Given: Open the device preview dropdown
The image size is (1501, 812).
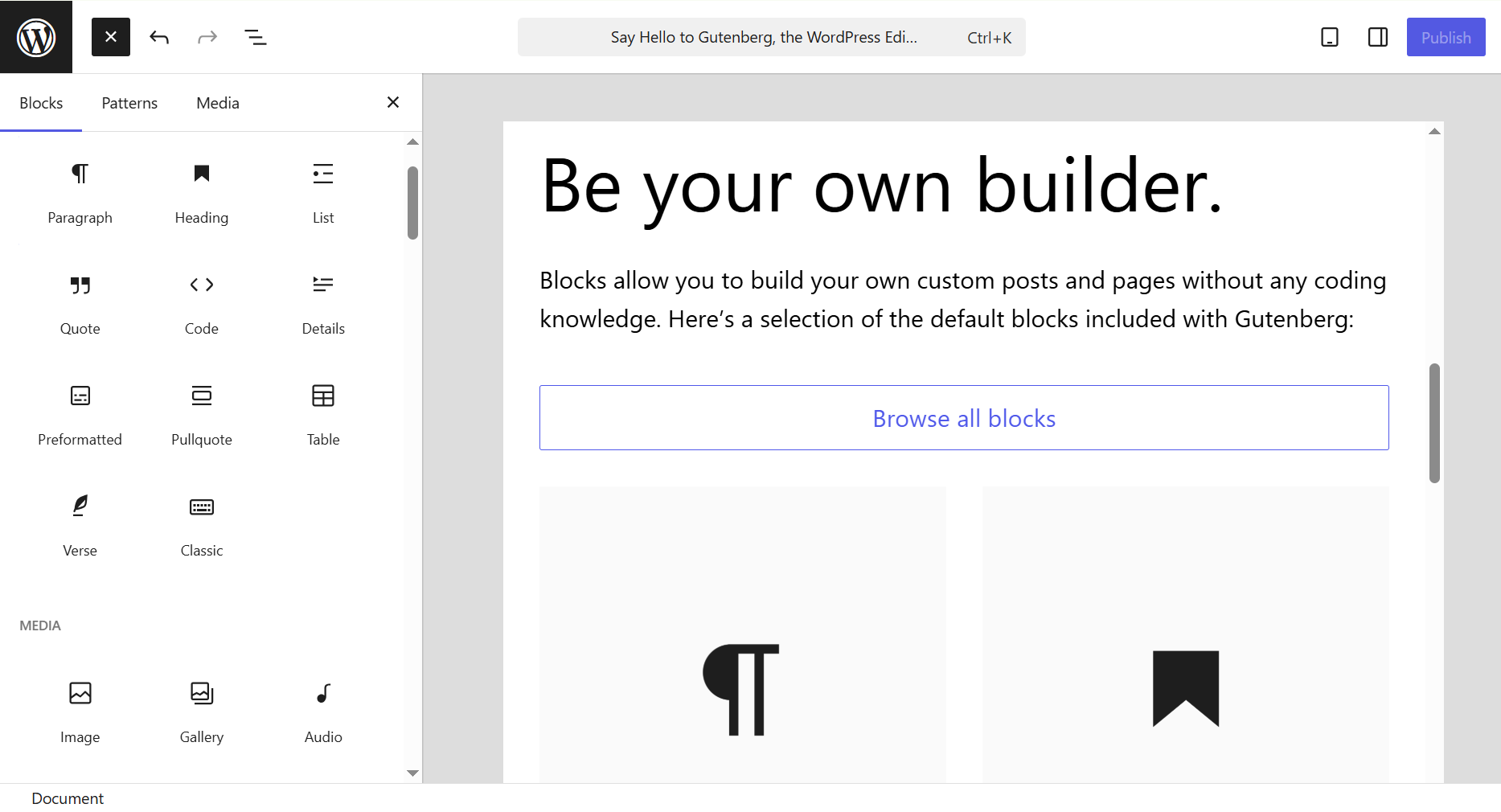Looking at the screenshot, I should coord(1329,37).
